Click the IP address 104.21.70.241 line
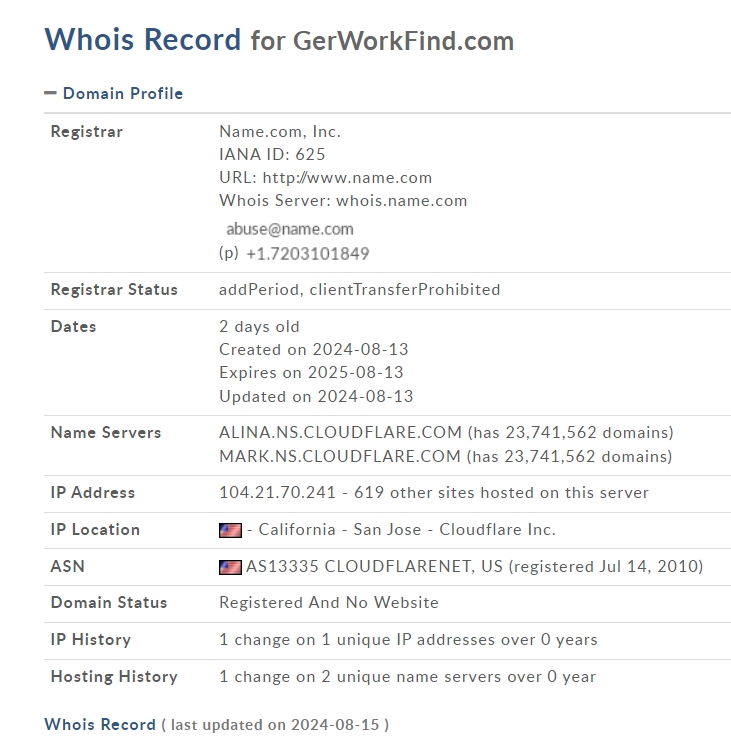The image size is (731, 739). tap(434, 493)
